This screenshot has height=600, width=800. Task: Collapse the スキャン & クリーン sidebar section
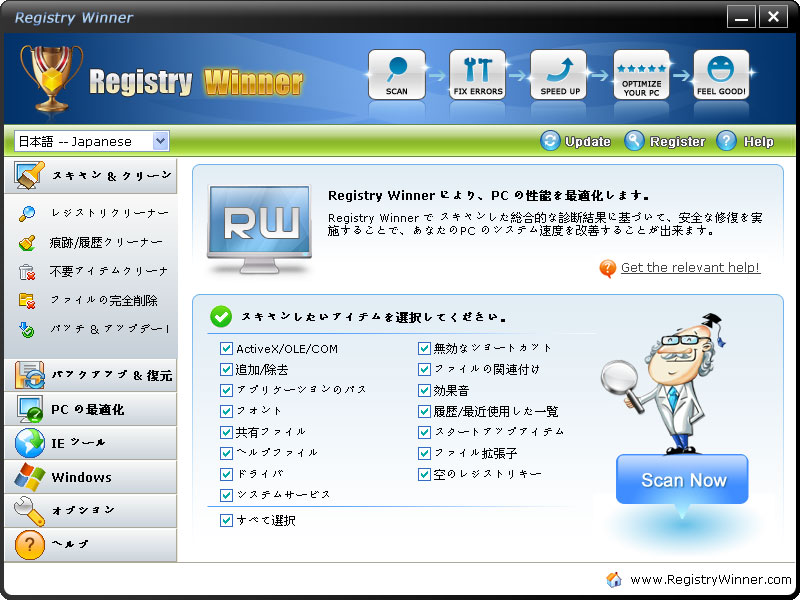pyautogui.click(x=91, y=176)
